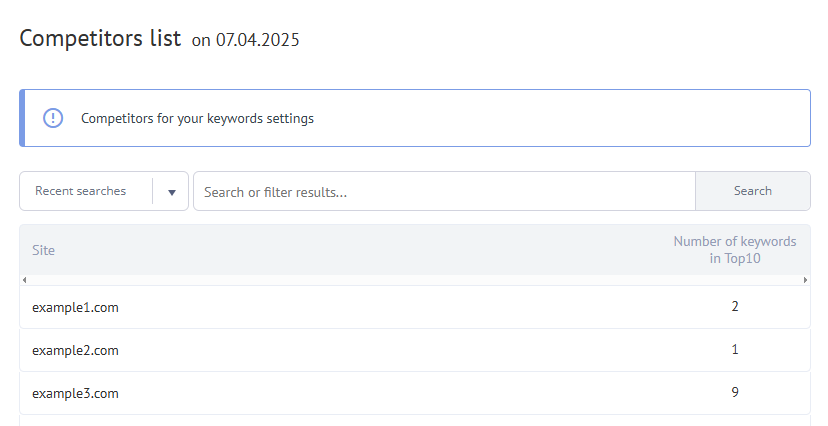828x426 pixels.
Task: Click the left scroll arrow of table
Action: (24, 280)
